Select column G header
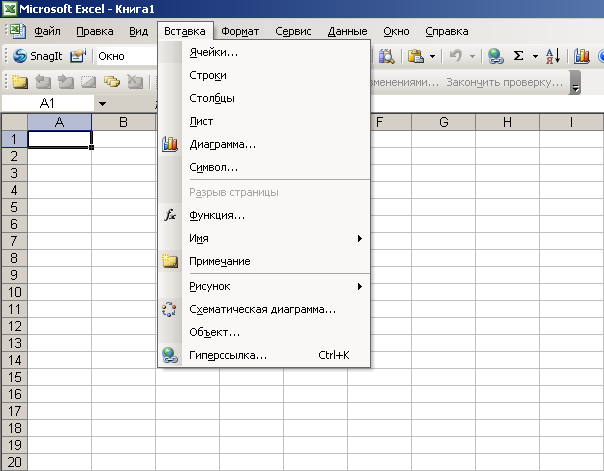 443,122
